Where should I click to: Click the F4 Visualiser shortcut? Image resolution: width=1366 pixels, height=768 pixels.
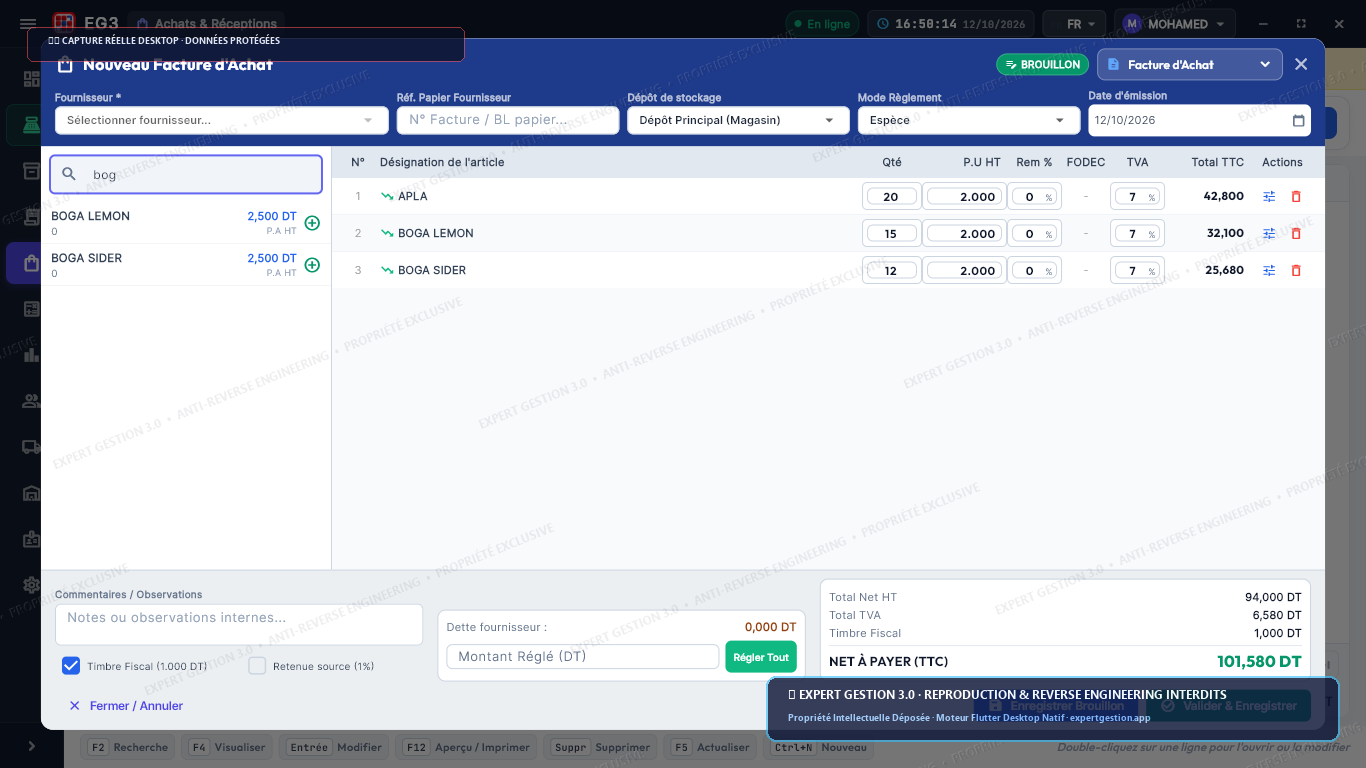(x=228, y=747)
